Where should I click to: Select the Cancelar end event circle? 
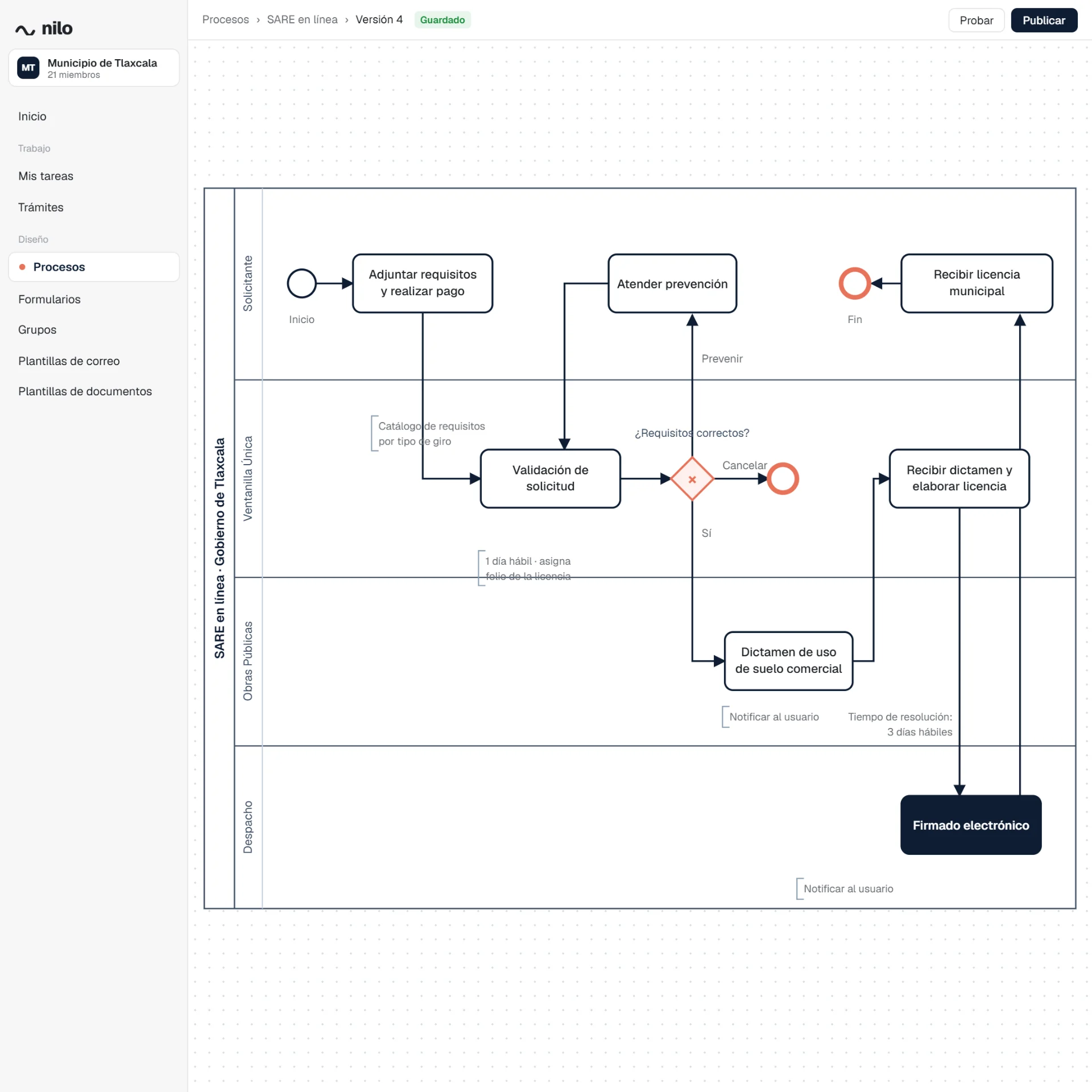pos(783,479)
